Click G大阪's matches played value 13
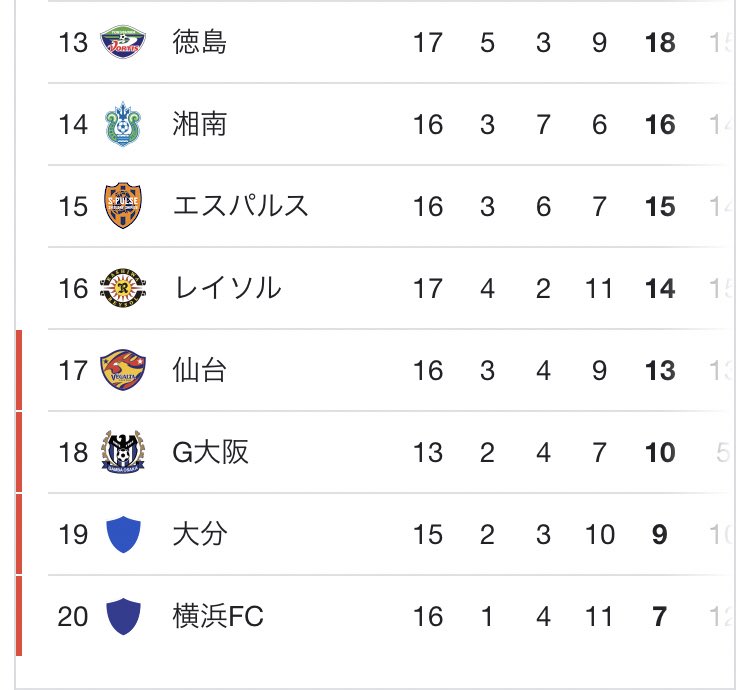The image size is (750, 690). (427, 453)
